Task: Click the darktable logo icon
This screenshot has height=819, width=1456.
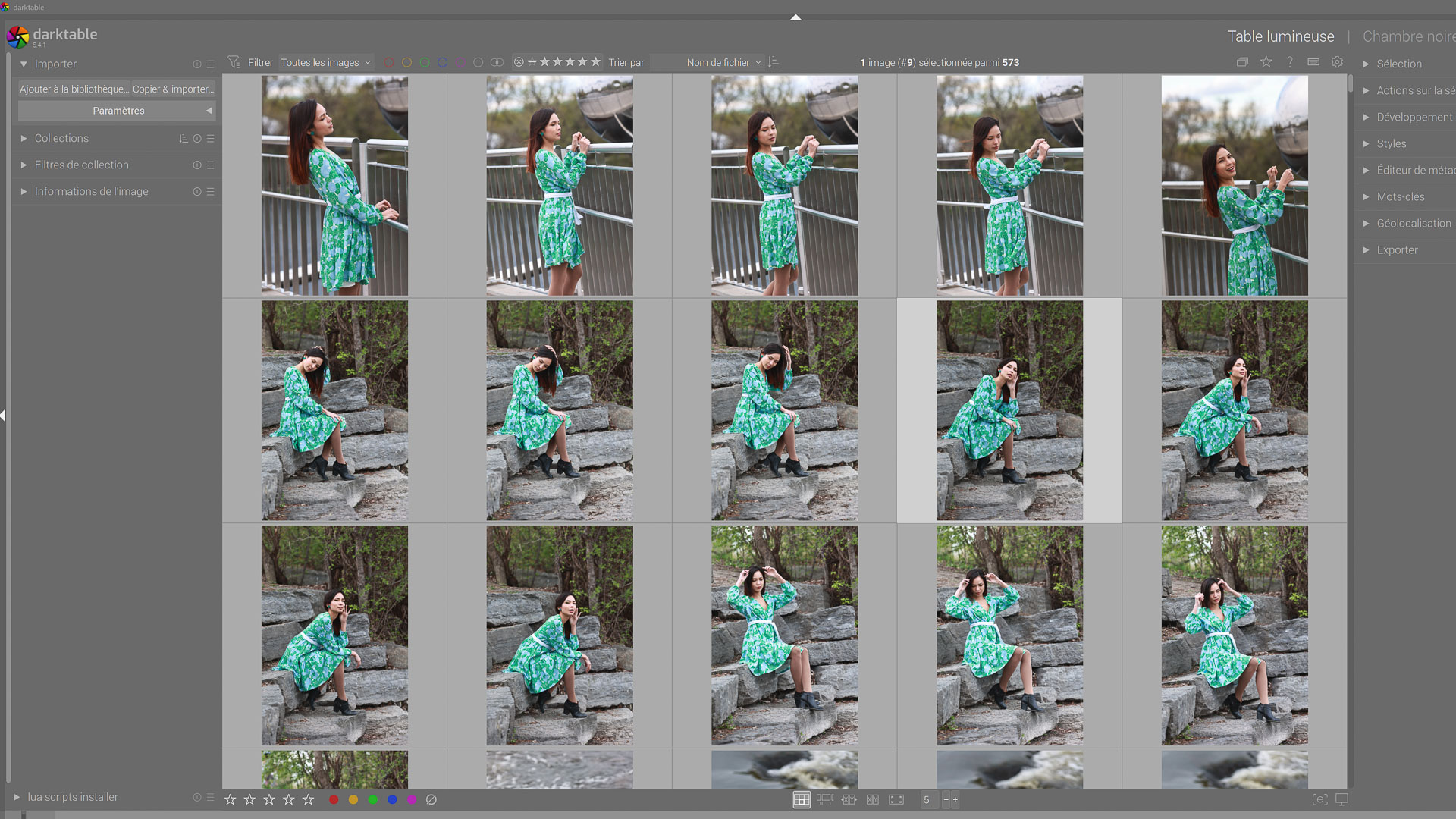Action: click(x=17, y=36)
